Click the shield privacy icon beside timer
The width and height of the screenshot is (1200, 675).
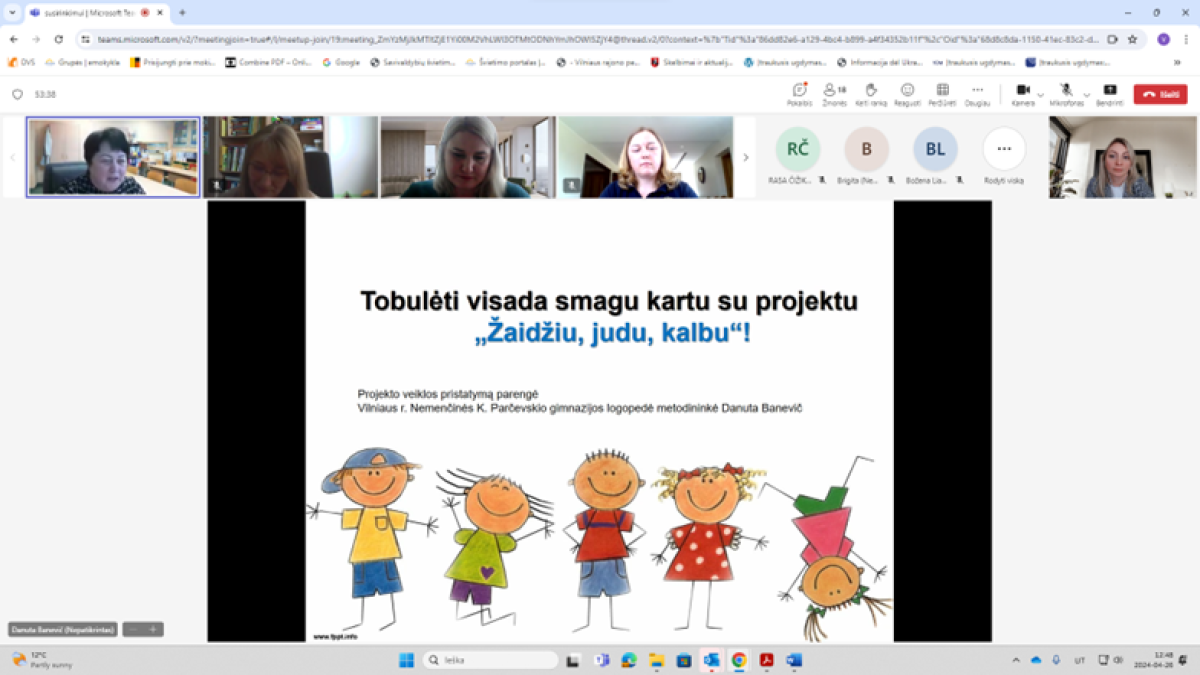click(x=17, y=94)
